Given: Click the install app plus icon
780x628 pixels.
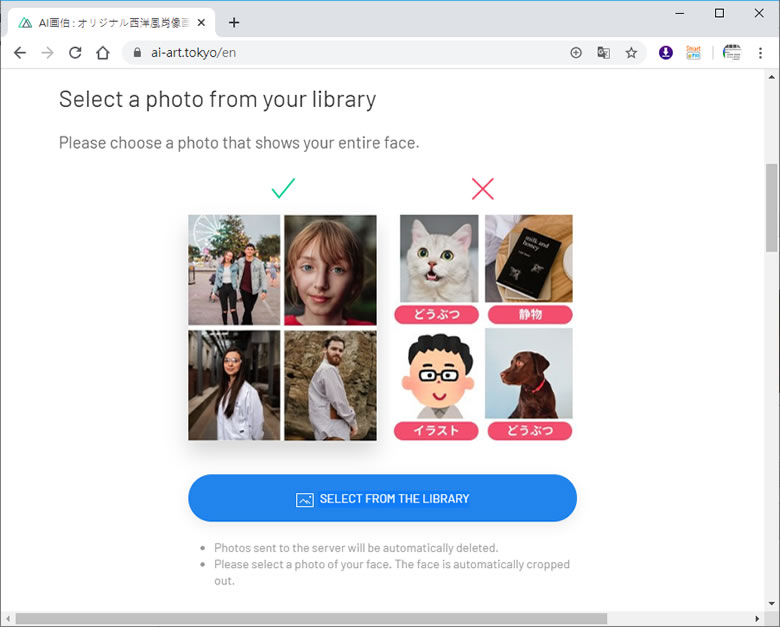Looking at the screenshot, I should tap(576, 53).
